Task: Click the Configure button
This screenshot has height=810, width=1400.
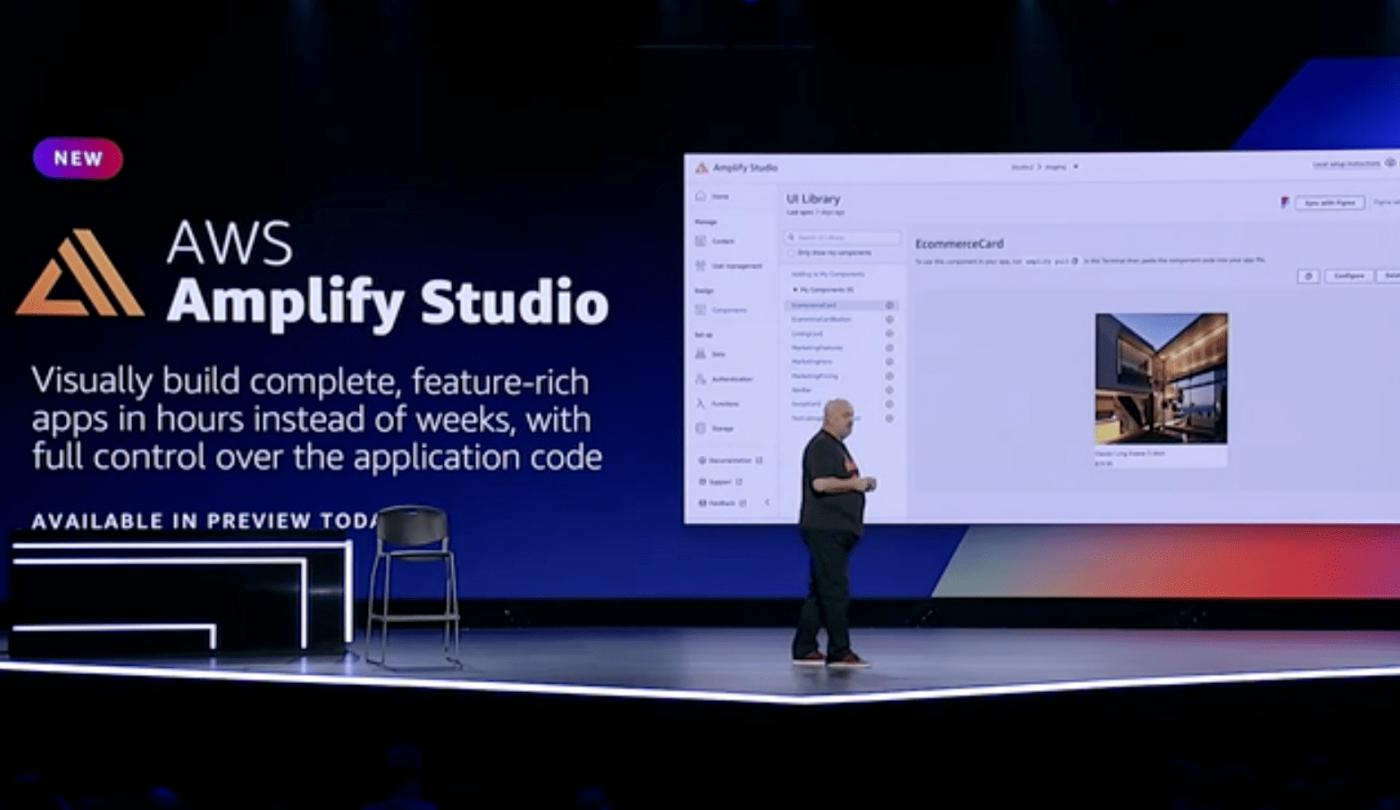Action: (1349, 276)
